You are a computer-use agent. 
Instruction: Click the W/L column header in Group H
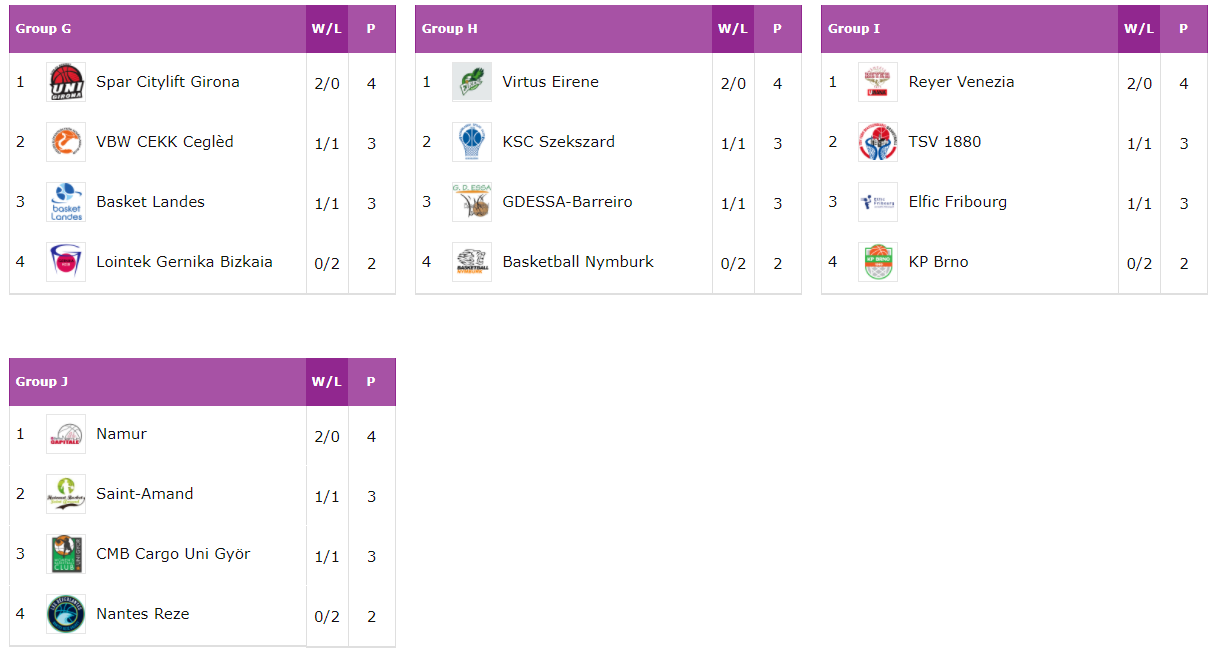pos(733,29)
